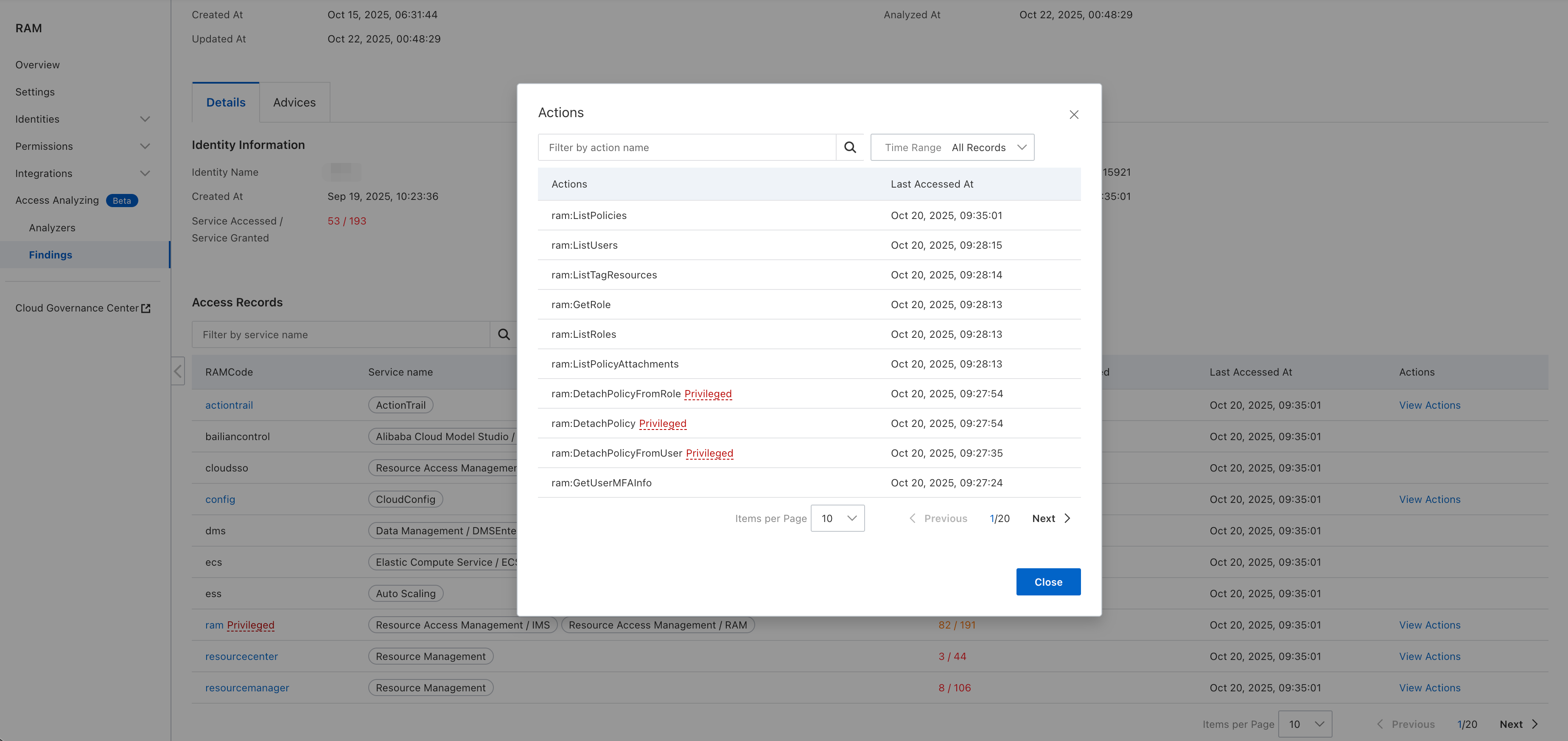Open the actiontrail RAMCode link

[229, 405]
